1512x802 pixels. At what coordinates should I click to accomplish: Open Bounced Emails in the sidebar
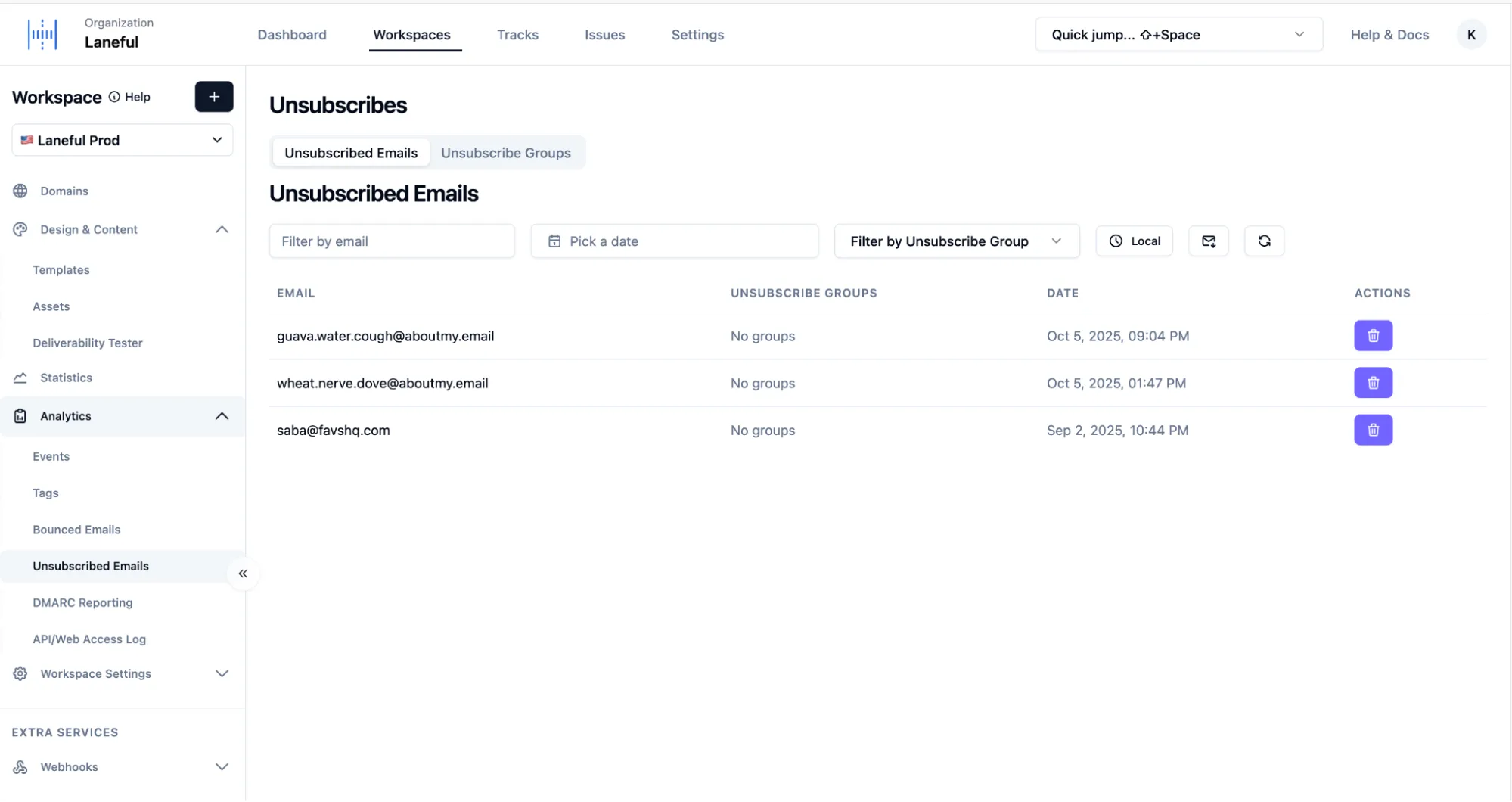(76, 530)
